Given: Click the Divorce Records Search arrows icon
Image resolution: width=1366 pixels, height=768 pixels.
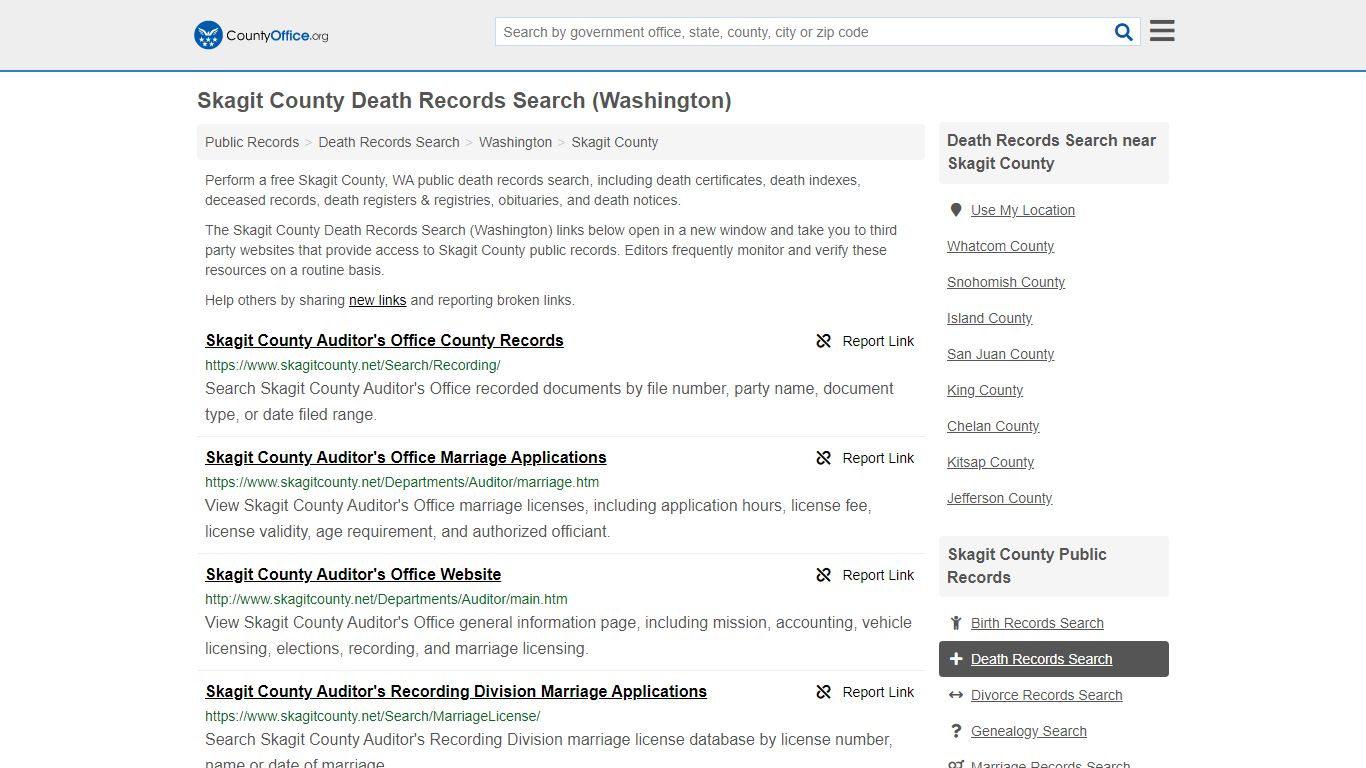Looking at the screenshot, I should coord(956,695).
